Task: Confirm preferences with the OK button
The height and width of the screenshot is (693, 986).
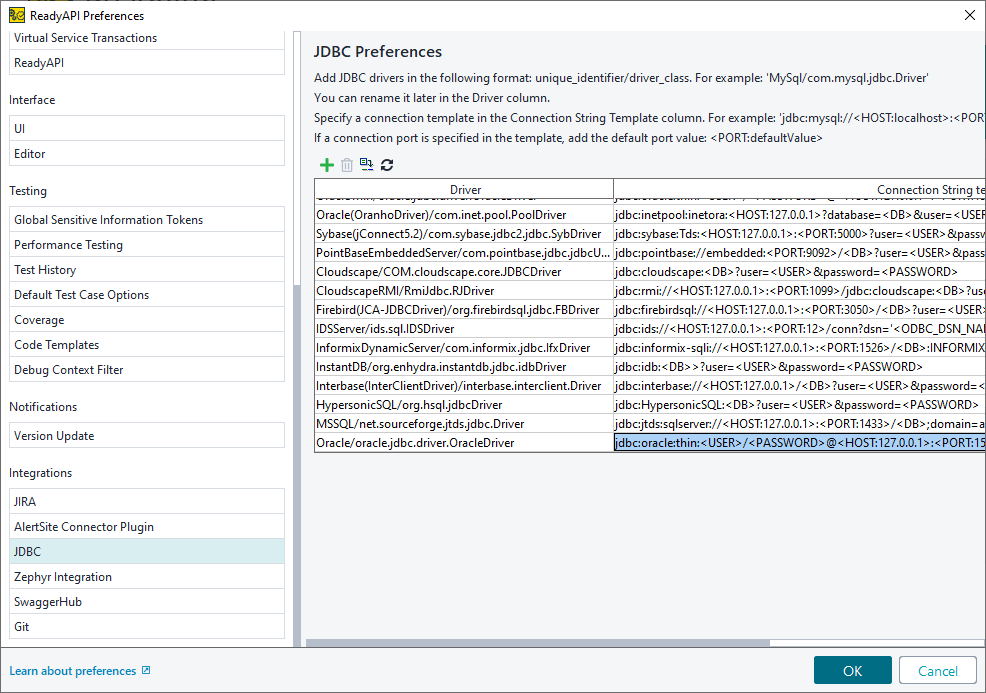Action: pos(852,670)
